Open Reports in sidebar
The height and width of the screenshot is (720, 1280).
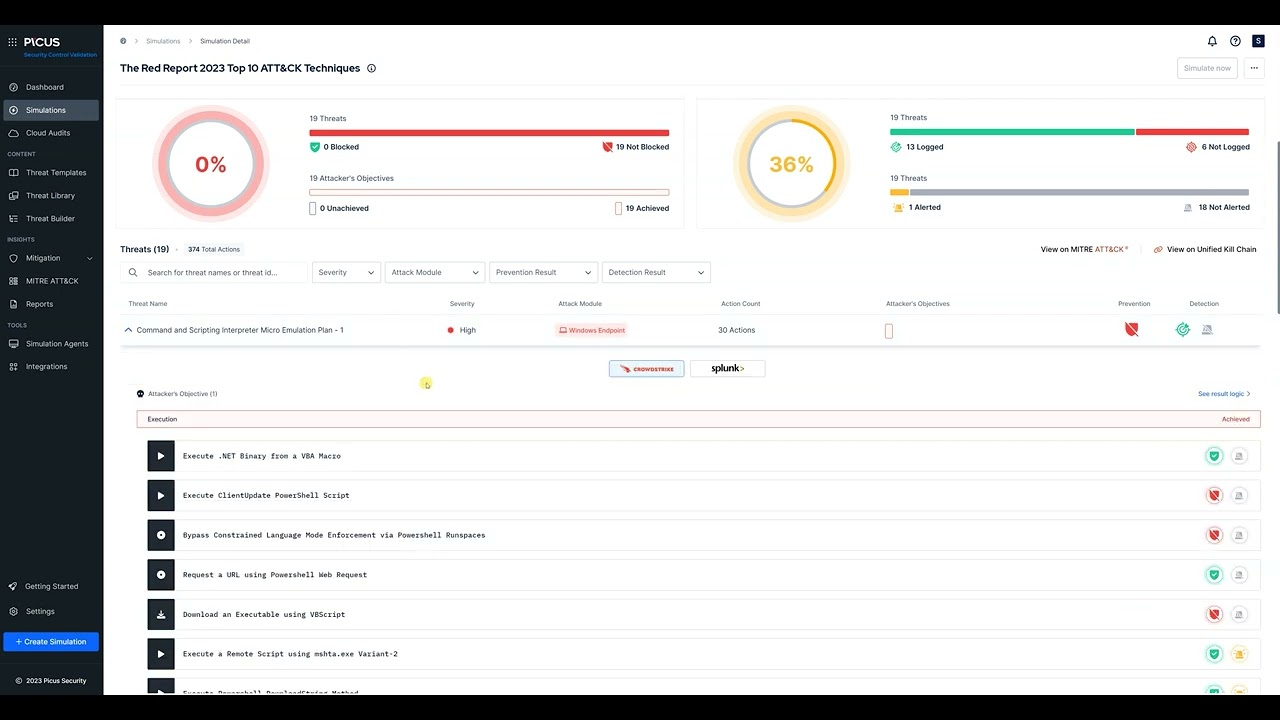51,304
